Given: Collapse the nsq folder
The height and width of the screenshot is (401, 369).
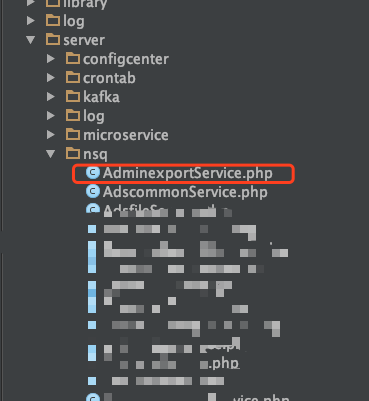Looking at the screenshot, I should point(51,154).
